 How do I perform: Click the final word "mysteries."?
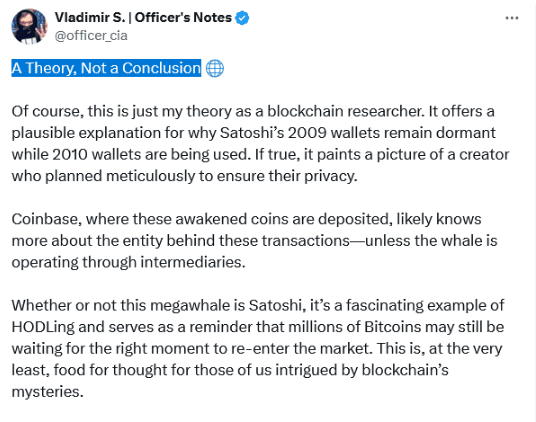pyautogui.click(x=48, y=392)
